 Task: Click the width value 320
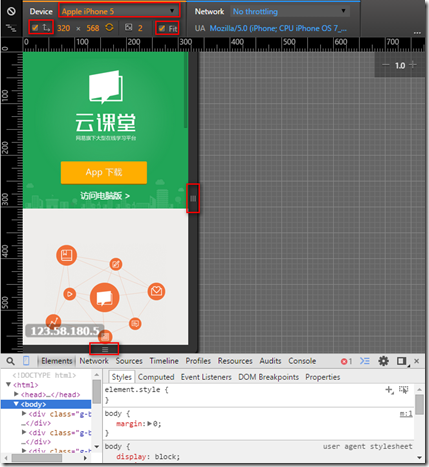pyautogui.click(x=64, y=28)
